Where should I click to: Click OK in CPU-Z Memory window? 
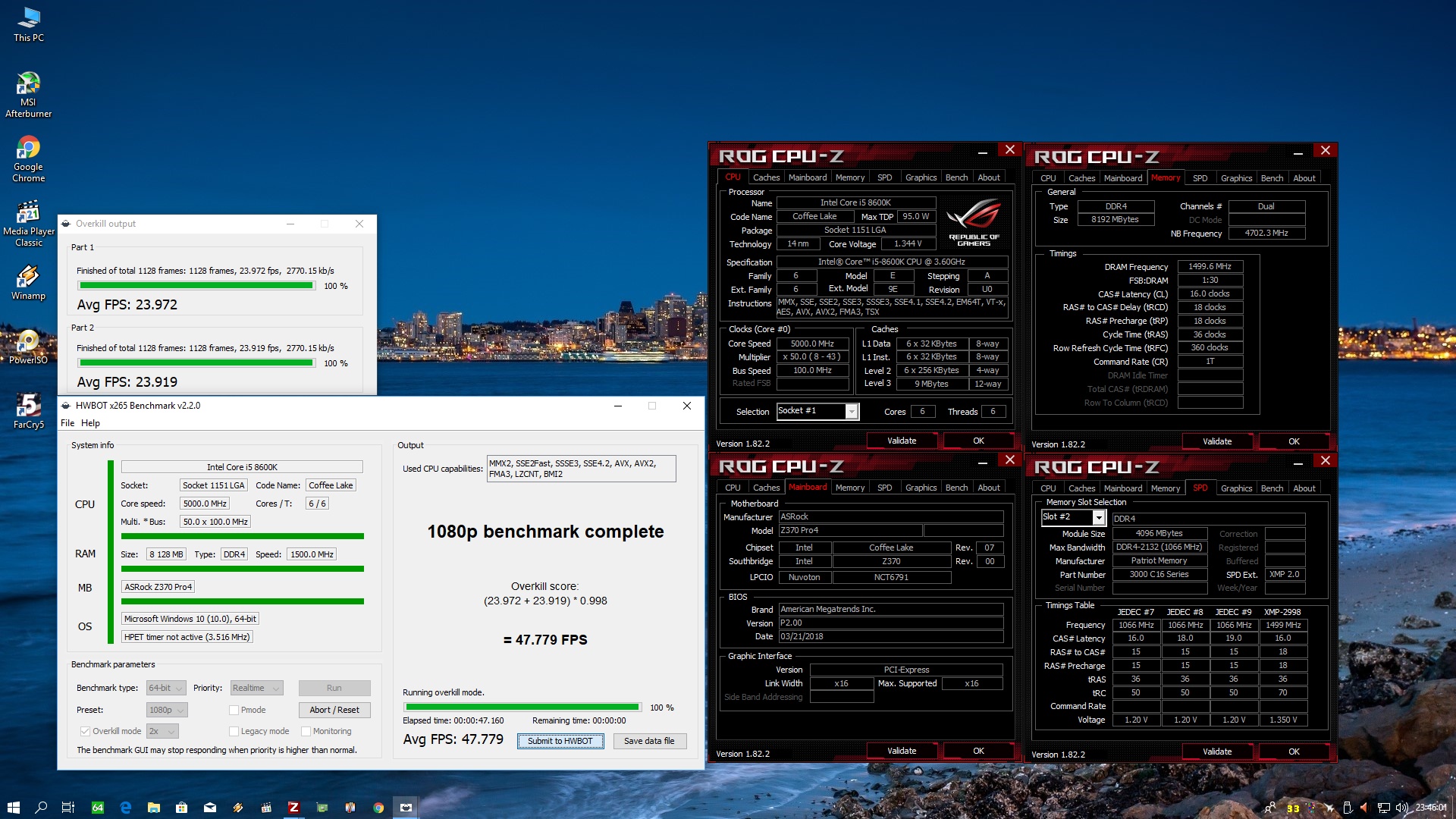pyautogui.click(x=1294, y=441)
